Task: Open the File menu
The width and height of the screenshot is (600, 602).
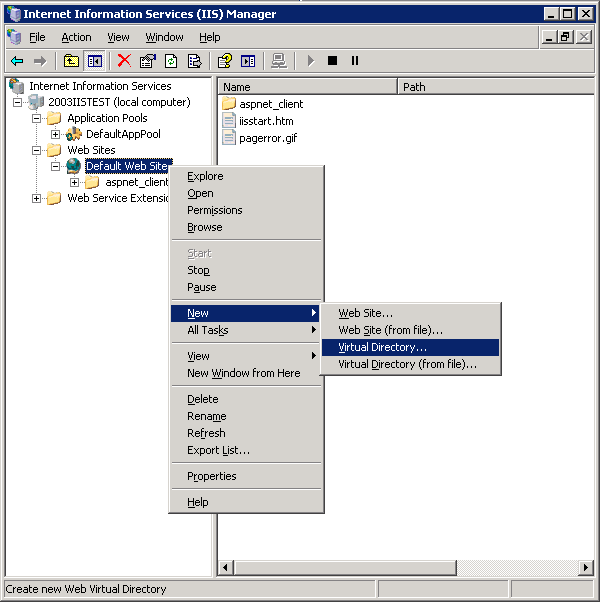Action: pos(37,37)
